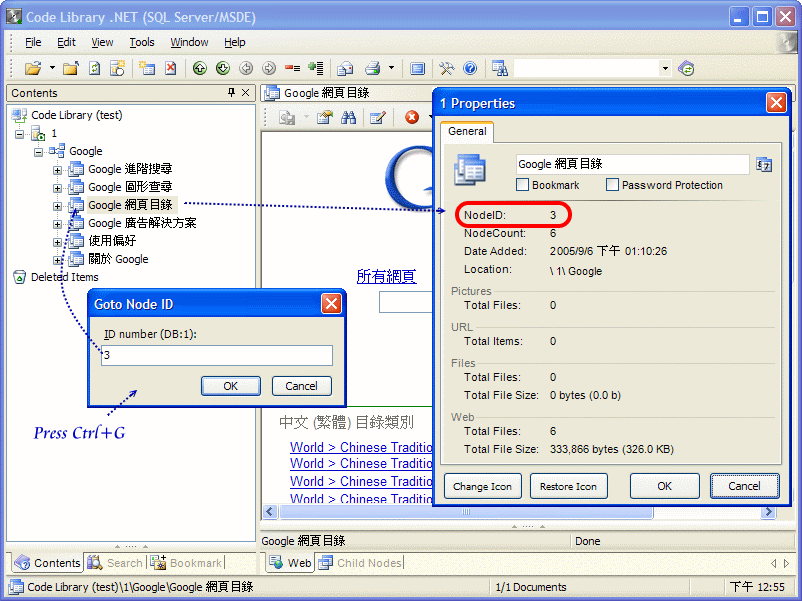
Task: Click the icon button beside the name field
Action: pos(764,165)
